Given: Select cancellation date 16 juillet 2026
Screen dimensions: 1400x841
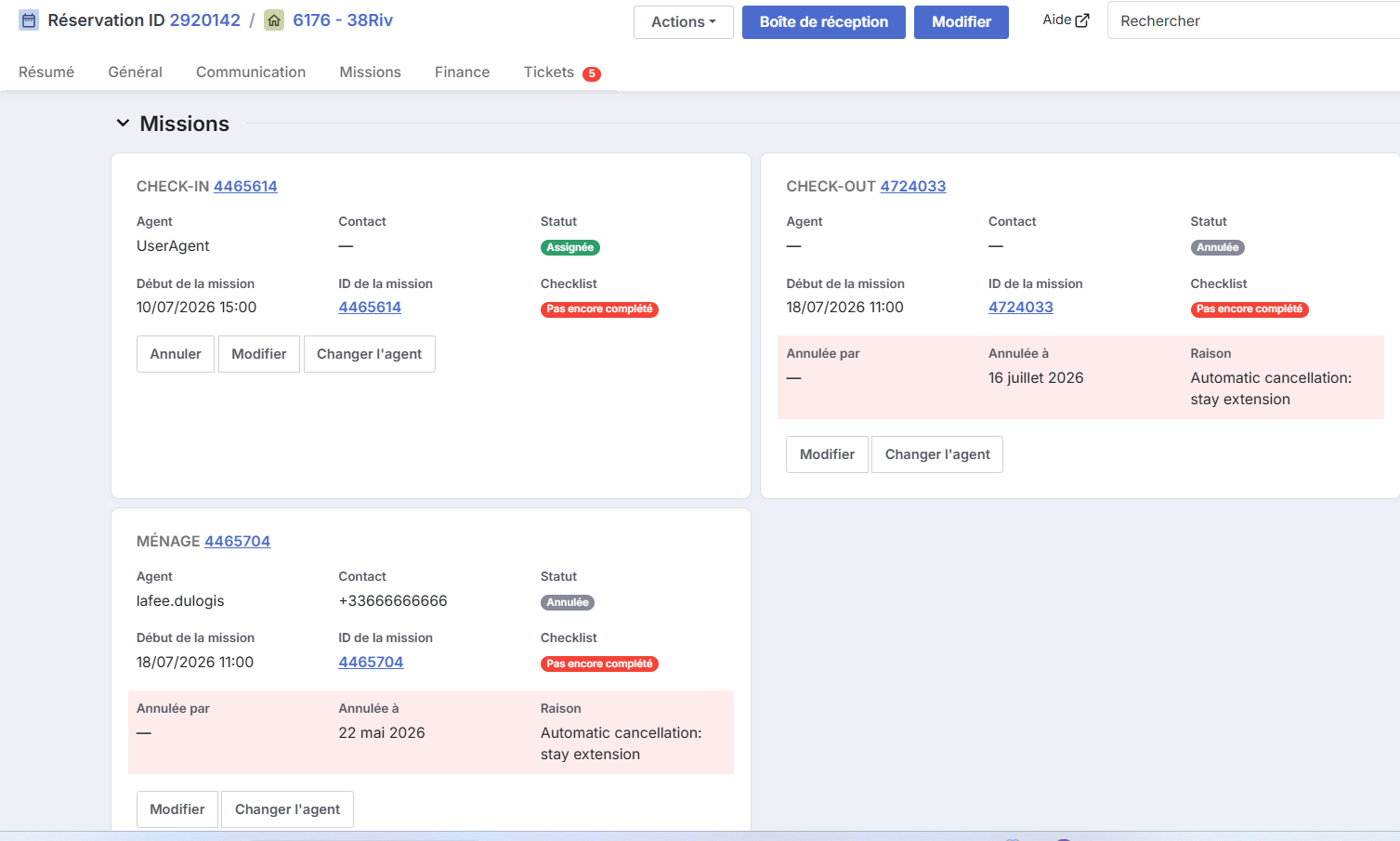Looking at the screenshot, I should [x=1036, y=378].
